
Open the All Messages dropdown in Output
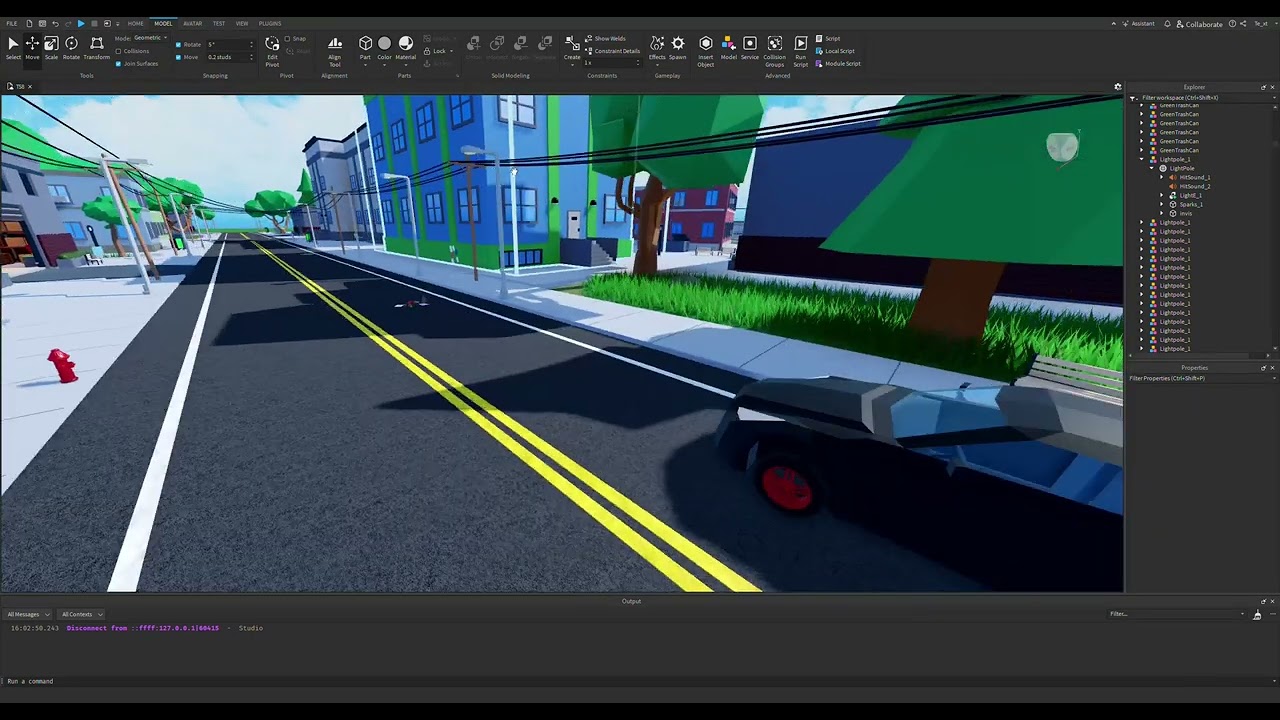[x=28, y=614]
